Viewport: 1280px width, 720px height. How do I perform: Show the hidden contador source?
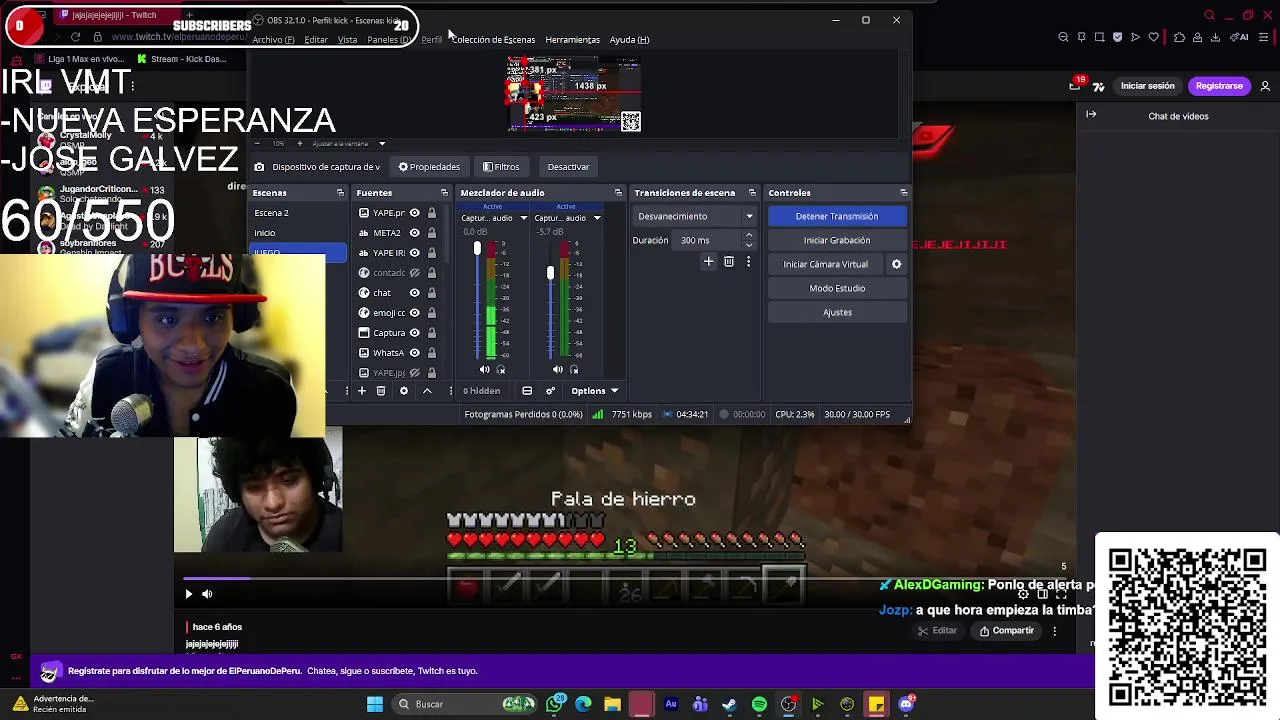point(414,273)
